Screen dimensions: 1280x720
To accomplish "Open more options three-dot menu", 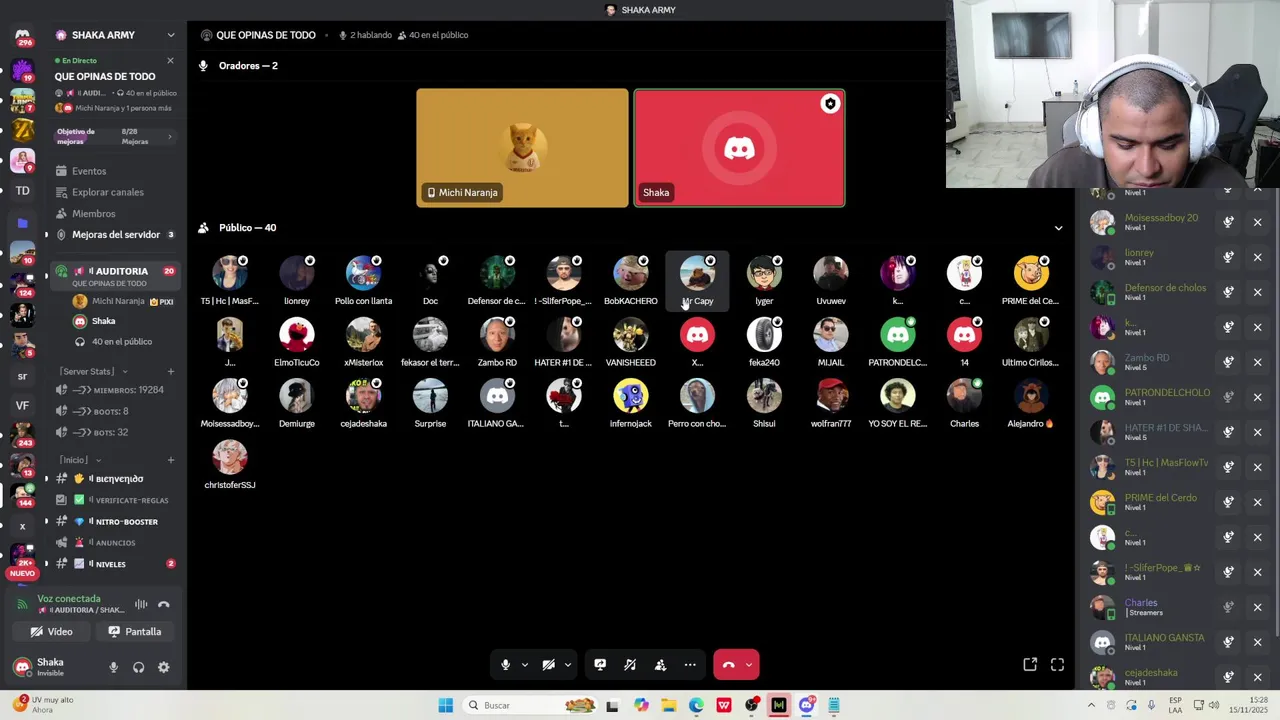I will [690, 665].
